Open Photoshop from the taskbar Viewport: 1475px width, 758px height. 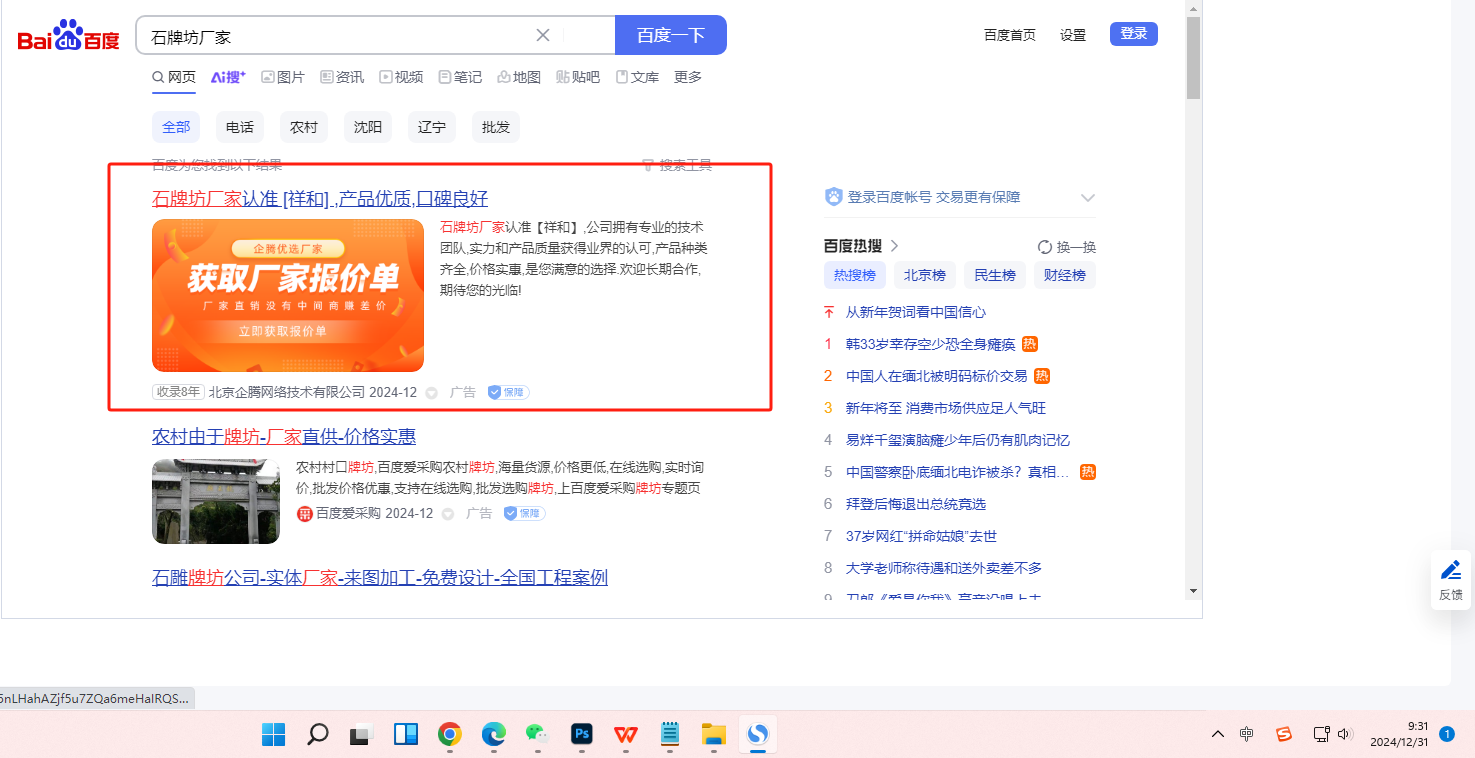pyautogui.click(x=582, y=735)
